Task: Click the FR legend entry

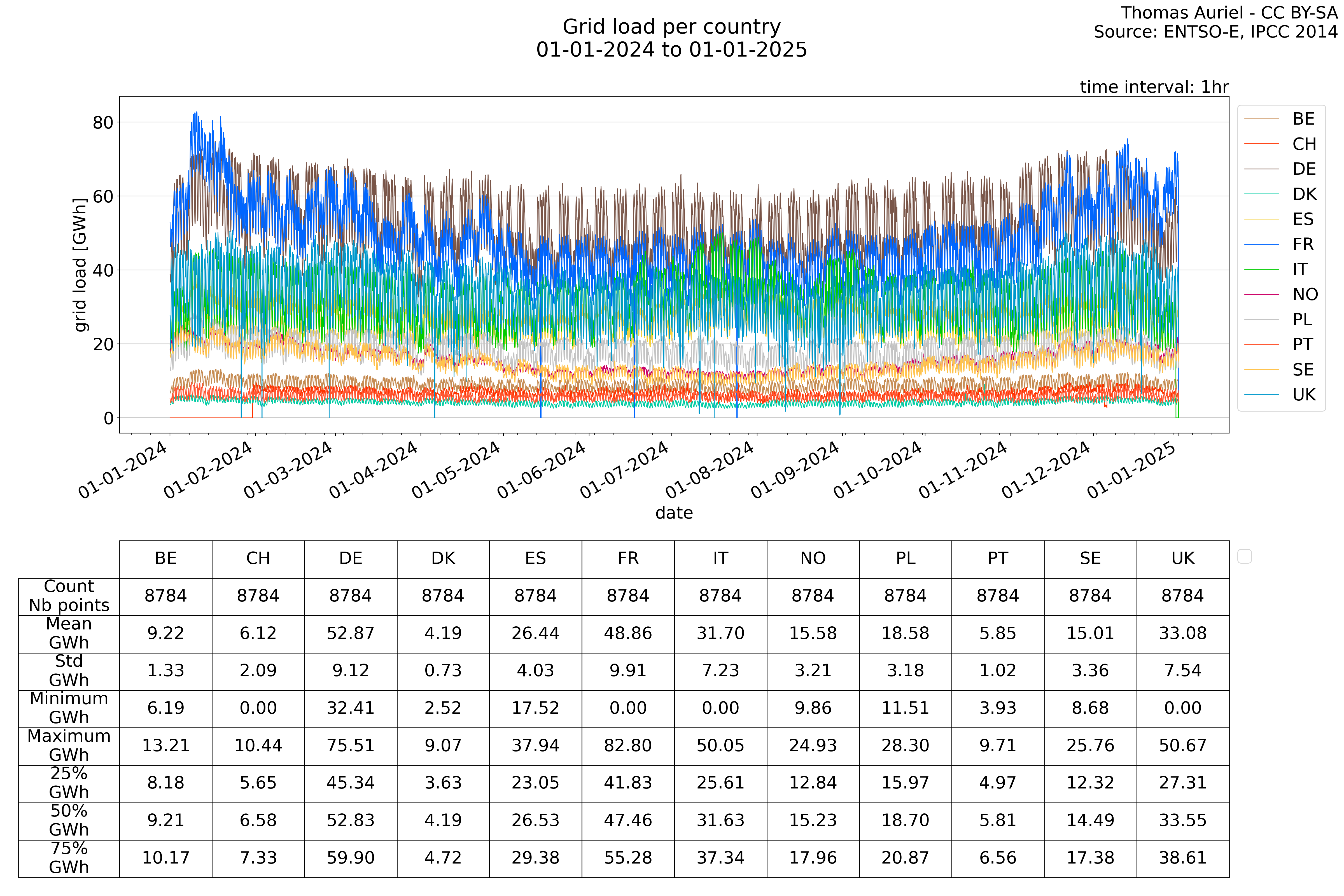Action: (1303, 244)
